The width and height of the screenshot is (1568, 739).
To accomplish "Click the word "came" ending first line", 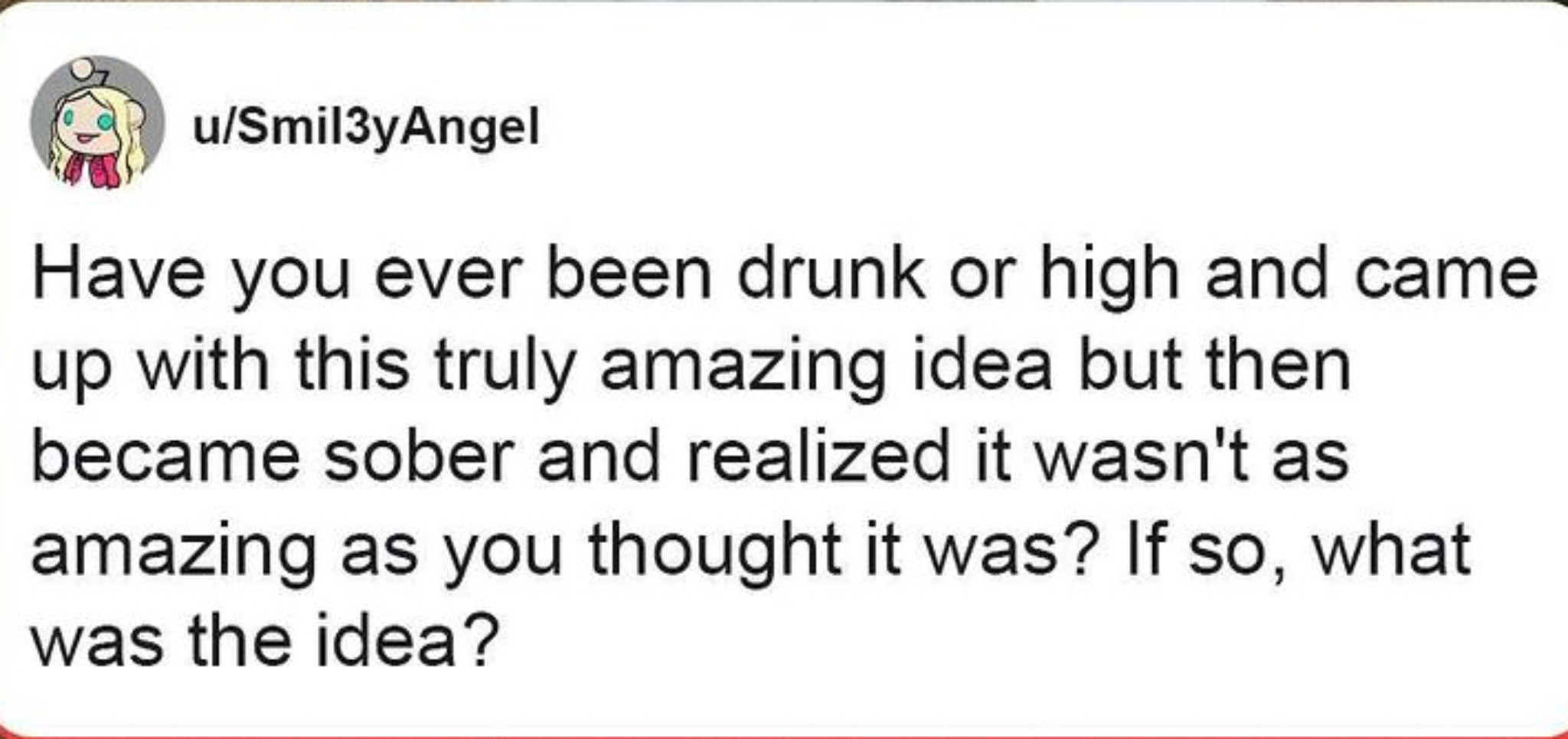I will [1445, 274].
